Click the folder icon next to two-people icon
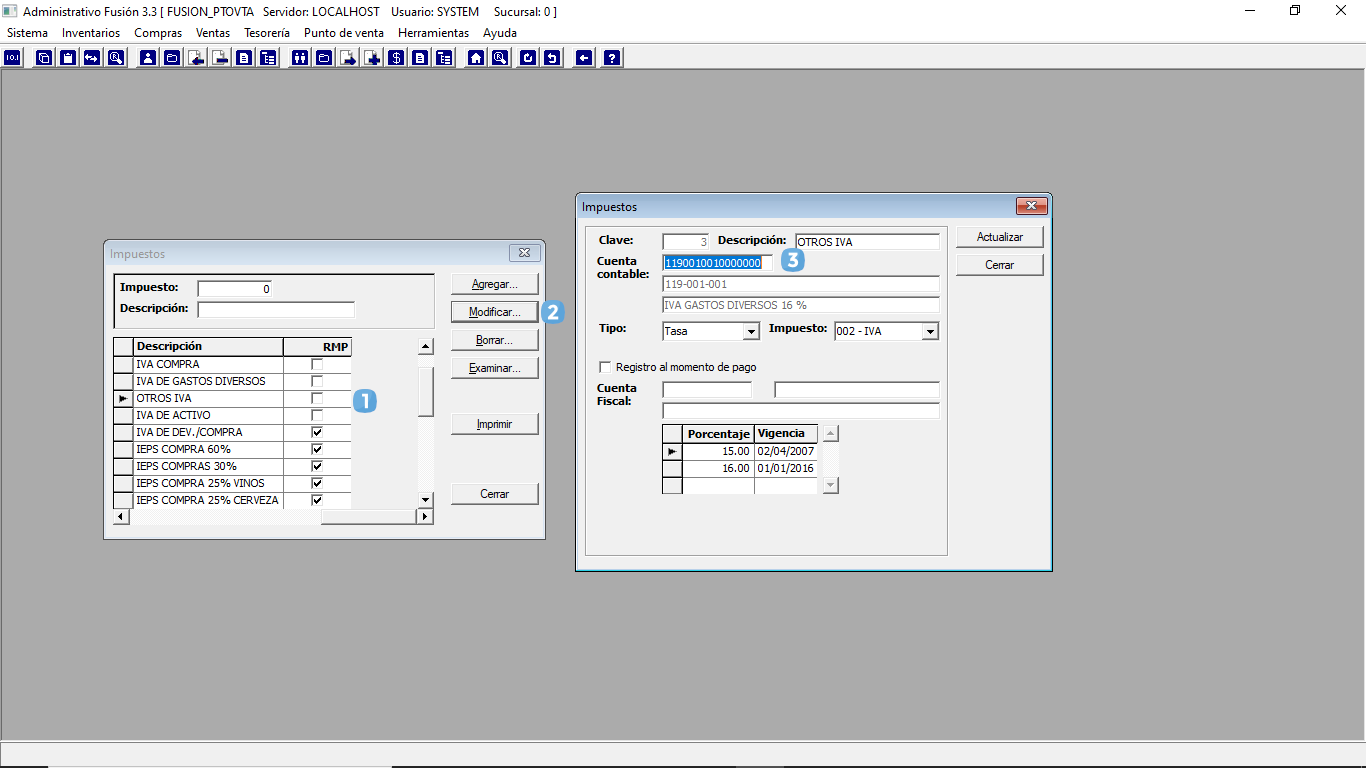Screen dimensions: 1366x768 coord(324,57)
